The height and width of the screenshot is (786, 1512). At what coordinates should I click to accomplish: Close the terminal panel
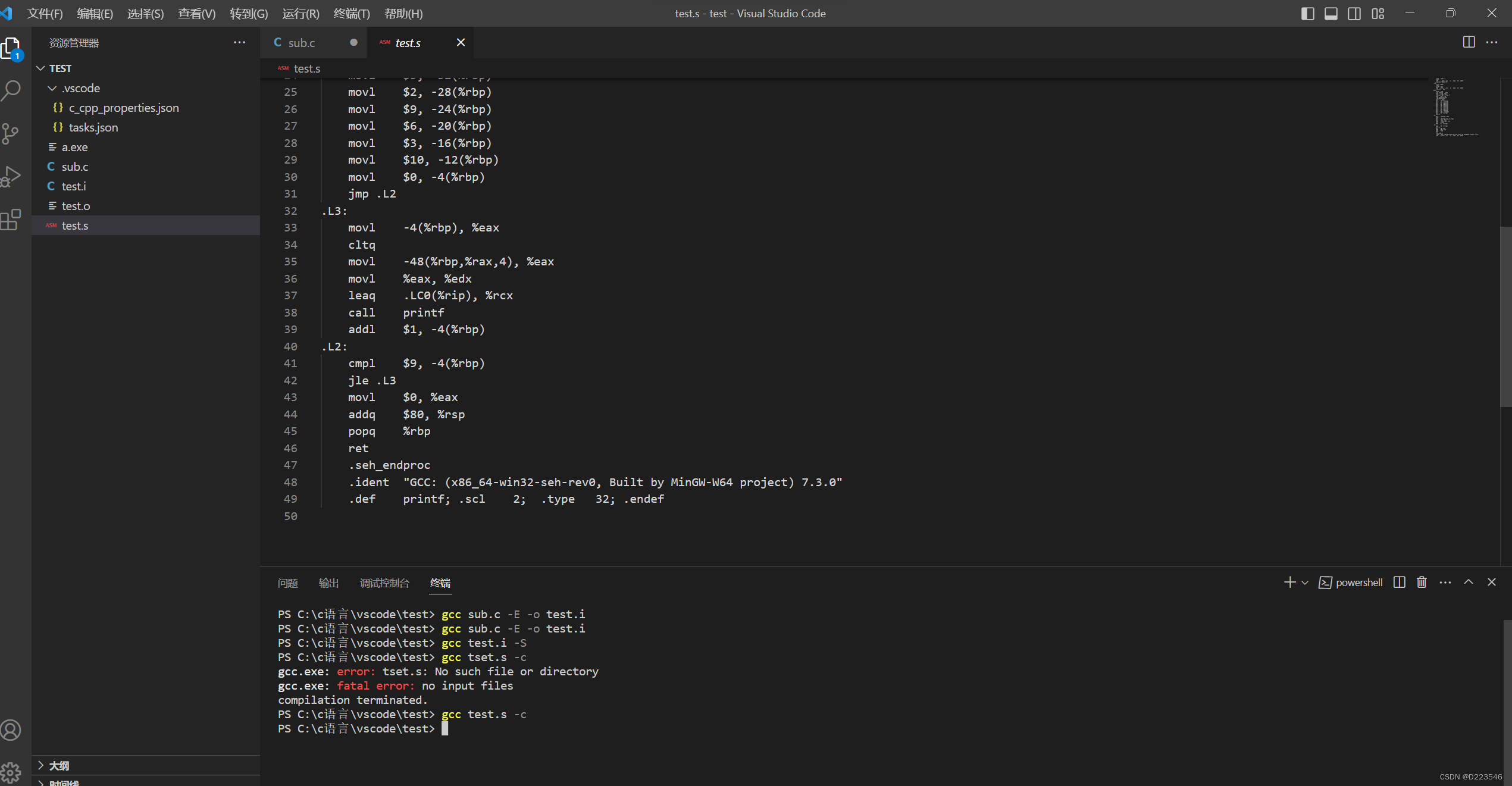(1491, 582)
